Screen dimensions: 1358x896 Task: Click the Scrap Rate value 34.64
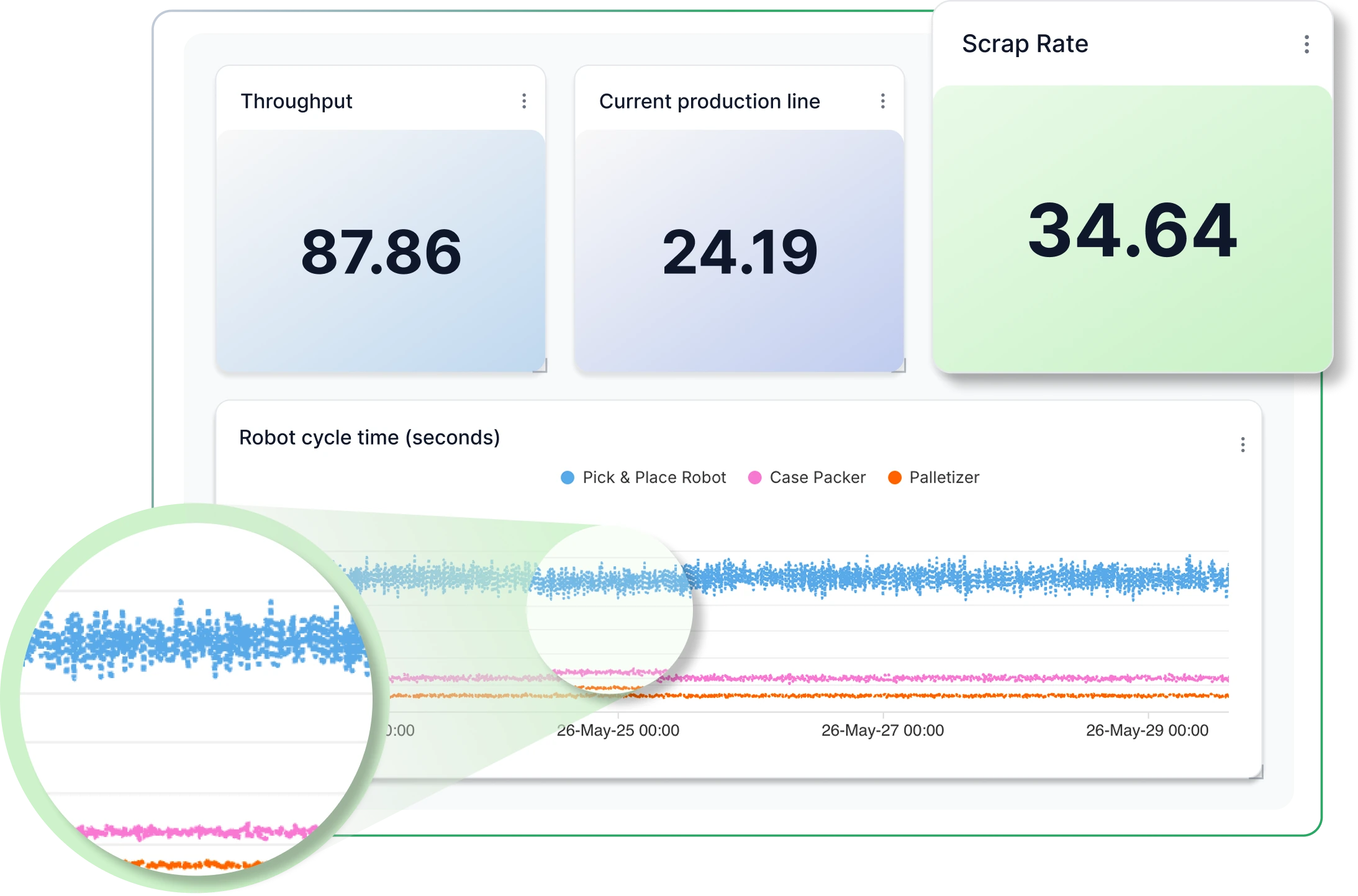pyautogui.click(x=1133, y=230)
